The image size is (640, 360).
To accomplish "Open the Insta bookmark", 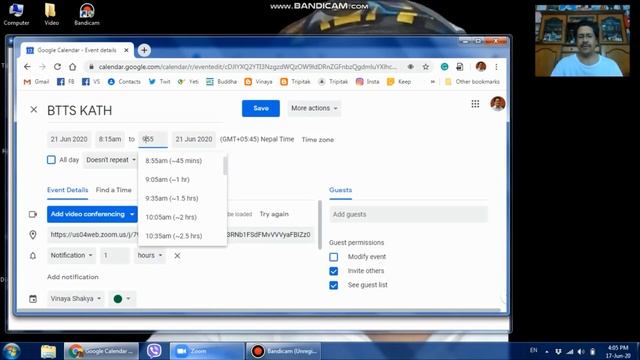I will pyautogui.click(x=367, y=82).
